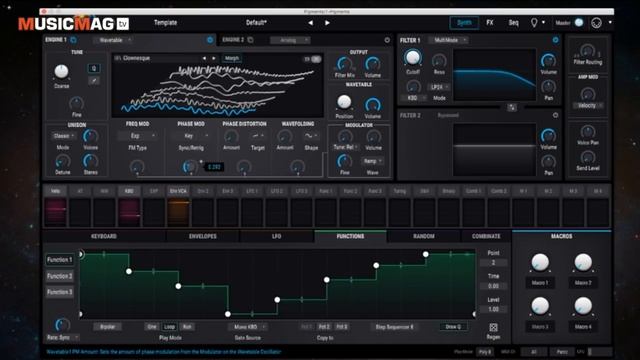Viewport: 640px width, 360px height.
Task: Load previous preset arrow
Action: tap(311, 23)
